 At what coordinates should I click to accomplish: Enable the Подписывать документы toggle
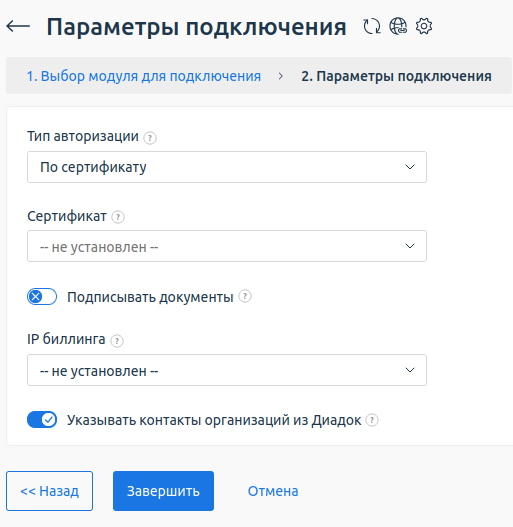[42, 296]
